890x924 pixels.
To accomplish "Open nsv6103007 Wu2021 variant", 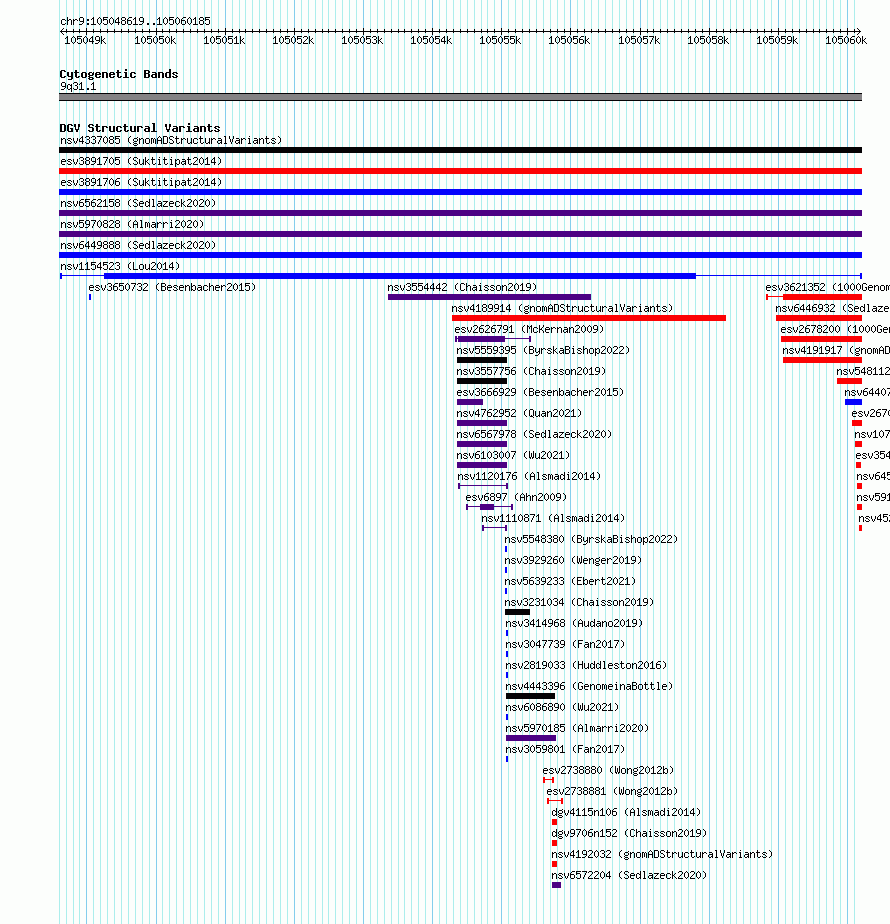I will pos(513,456).
